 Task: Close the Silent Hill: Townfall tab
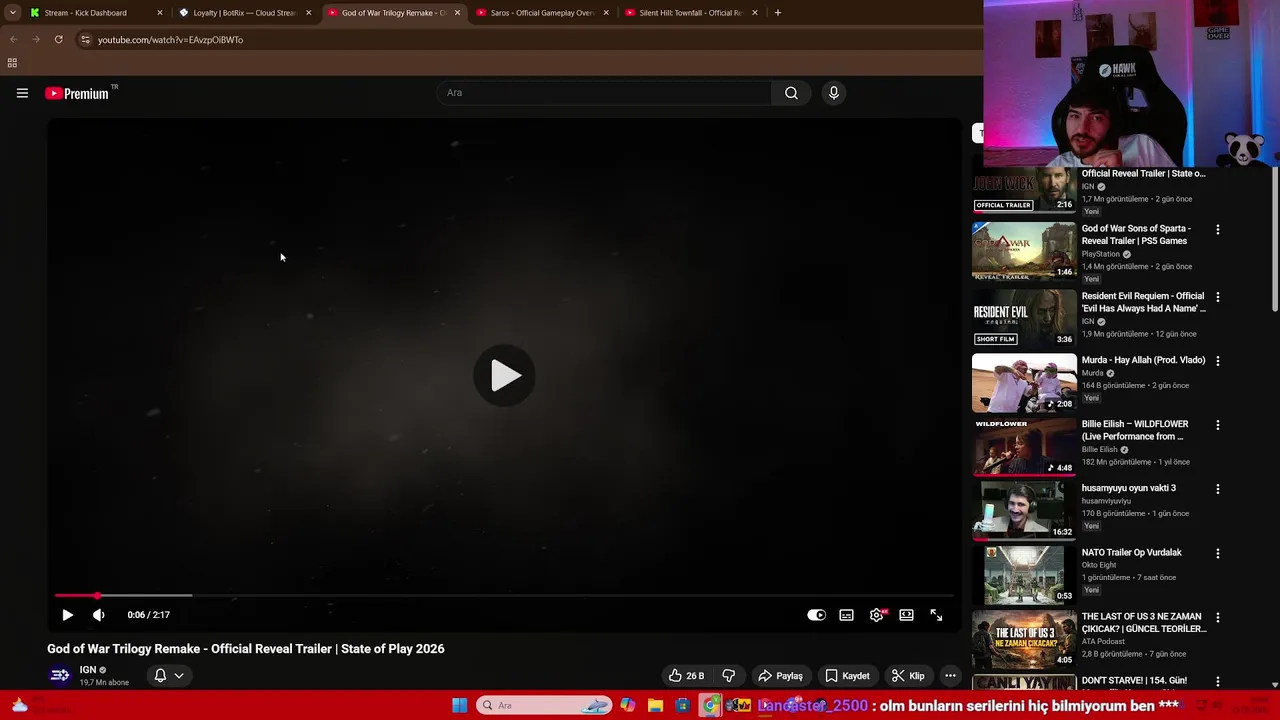754,13
